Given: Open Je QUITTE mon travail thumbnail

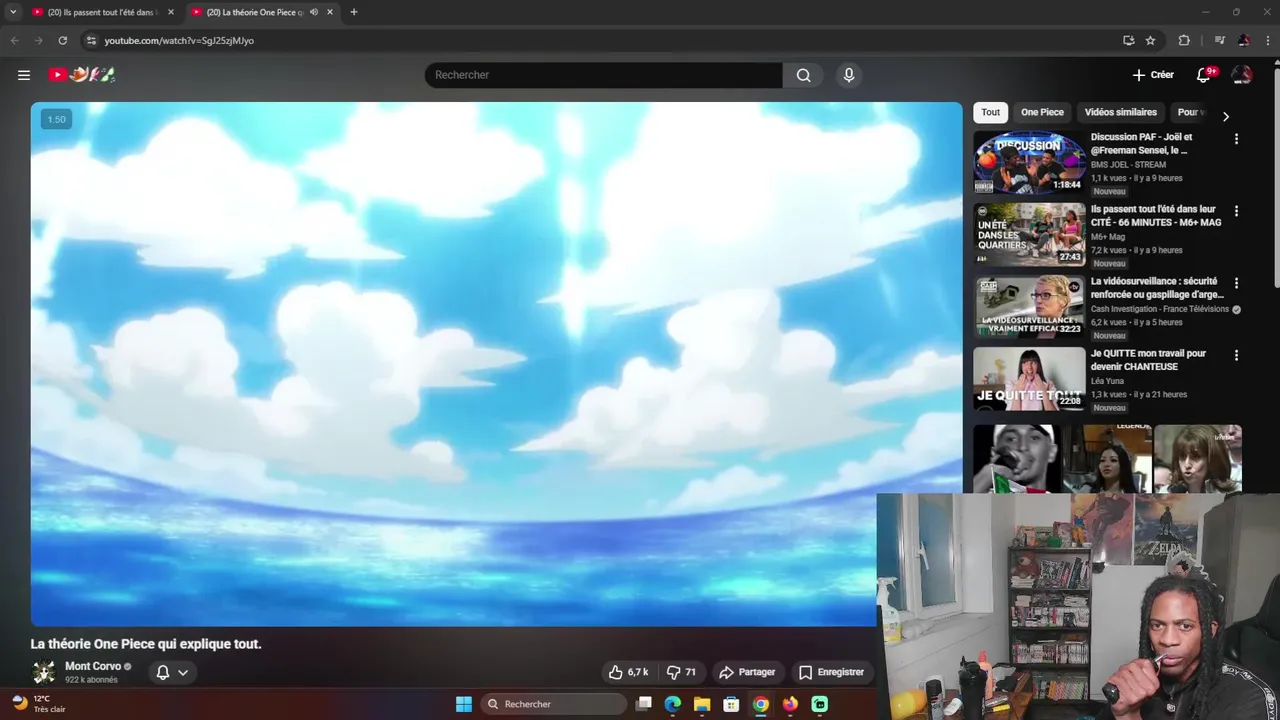Looking at the screenshot, I should point(1029,378).
